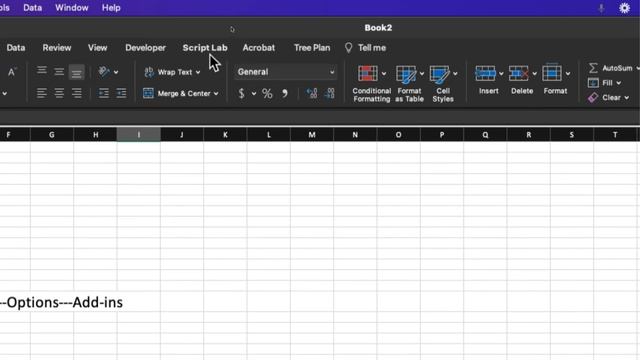
Task: Open the orientation dropdown arrow
Action: [x=116, y=72]
